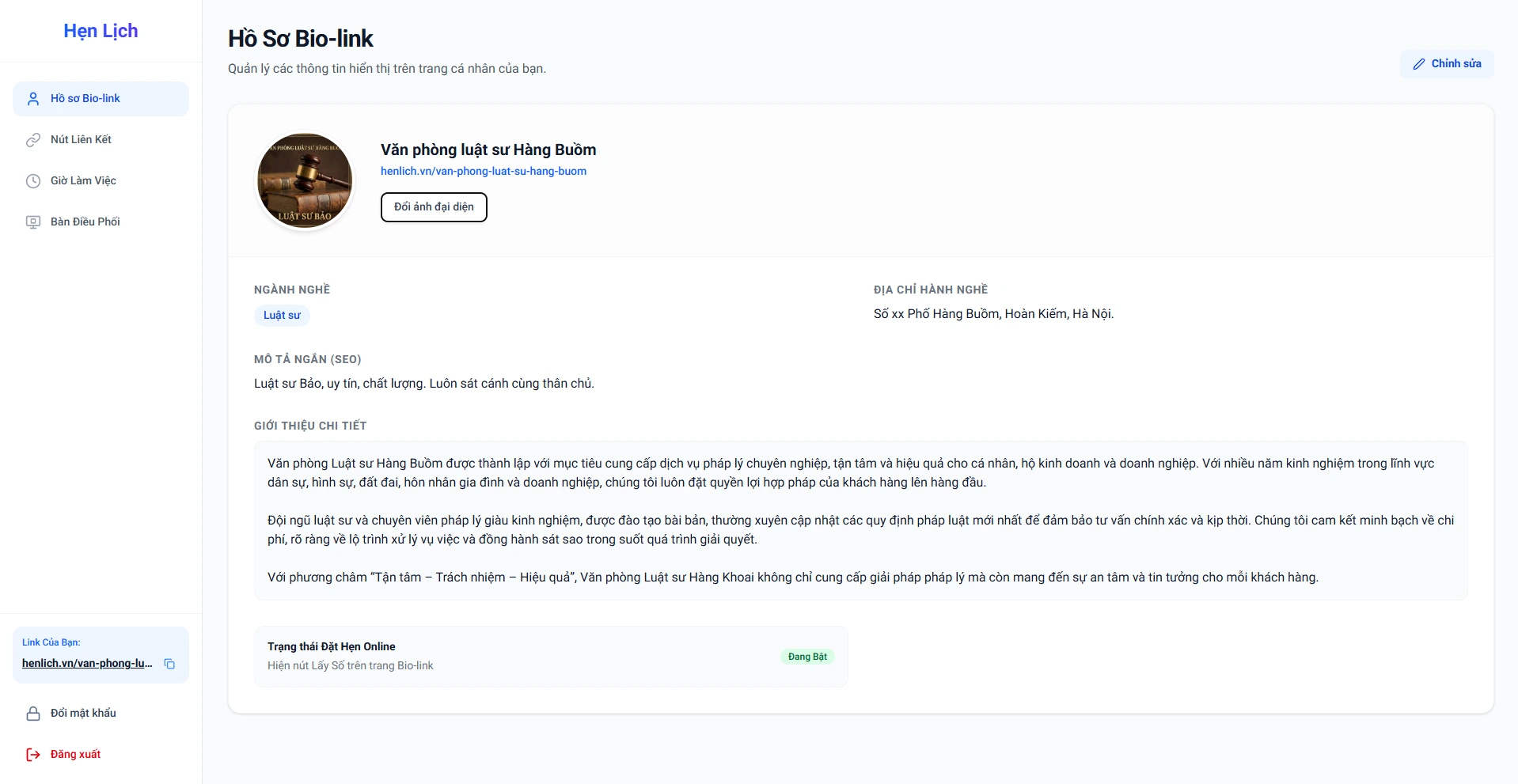Click the Chỉnh sửa button
The height and width of the screenshot is (784, 1518).
(1447, 64)
